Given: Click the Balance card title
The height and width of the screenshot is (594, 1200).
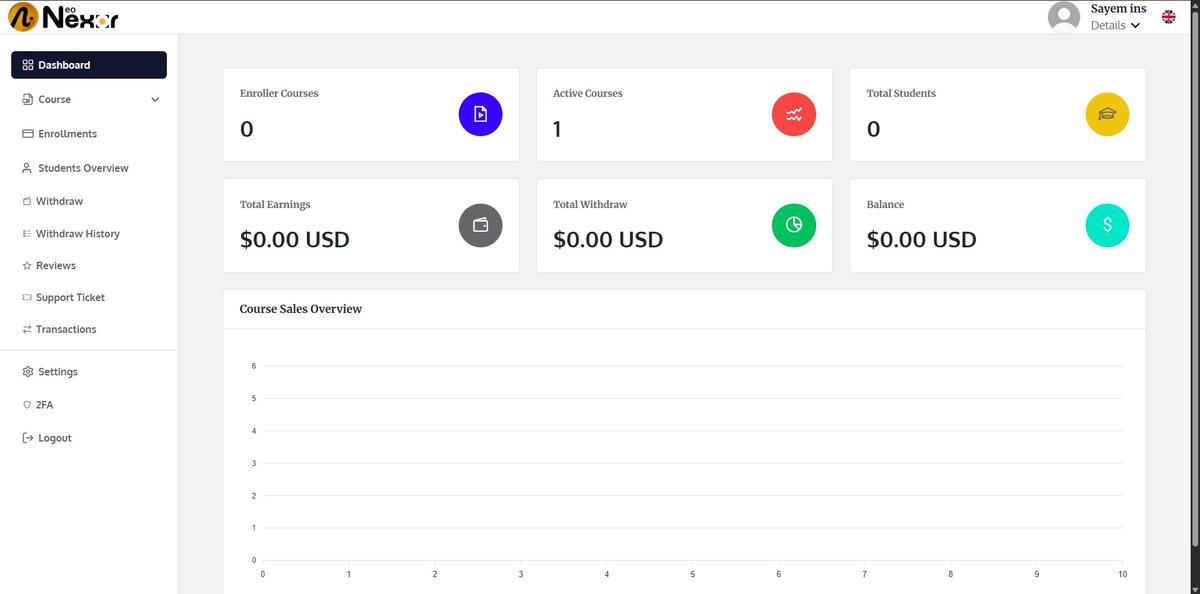Looking at the screenshot, I should click(x=885, y=204).
